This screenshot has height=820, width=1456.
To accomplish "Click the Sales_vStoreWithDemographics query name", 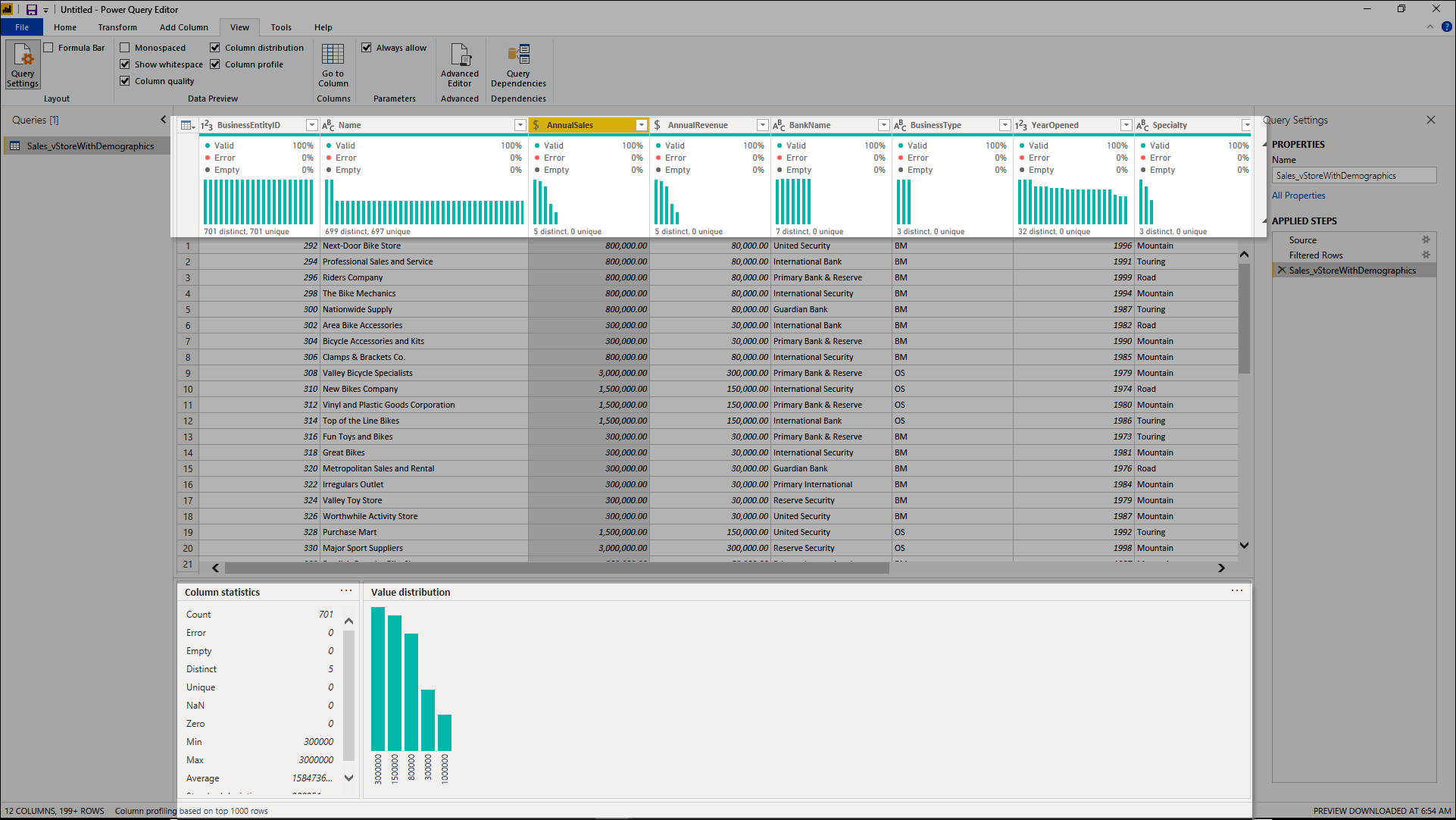I will pyautogui.click(x=90, y=146).
